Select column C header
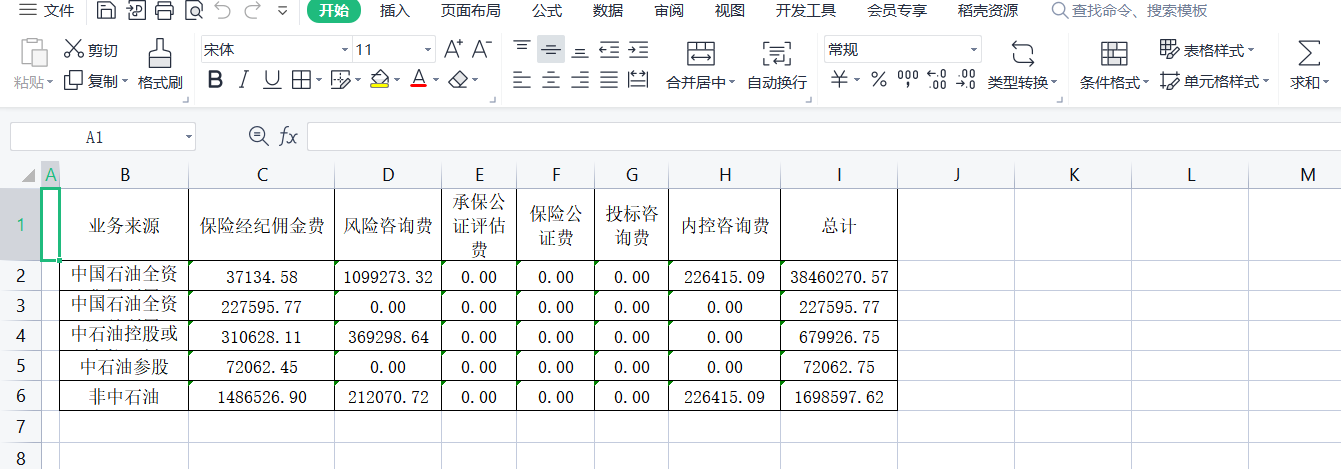 click(262, 175)
